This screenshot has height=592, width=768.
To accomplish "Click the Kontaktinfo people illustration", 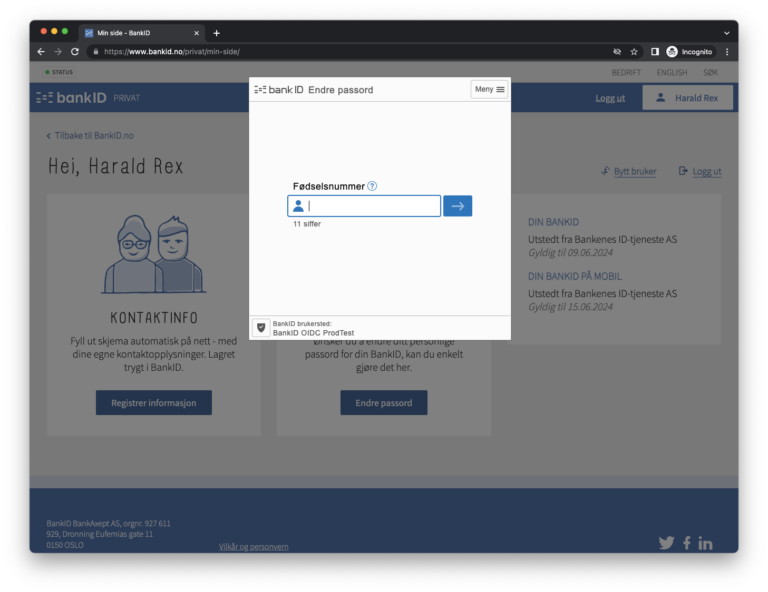I will pyautogui.click(x=154, y=254).
